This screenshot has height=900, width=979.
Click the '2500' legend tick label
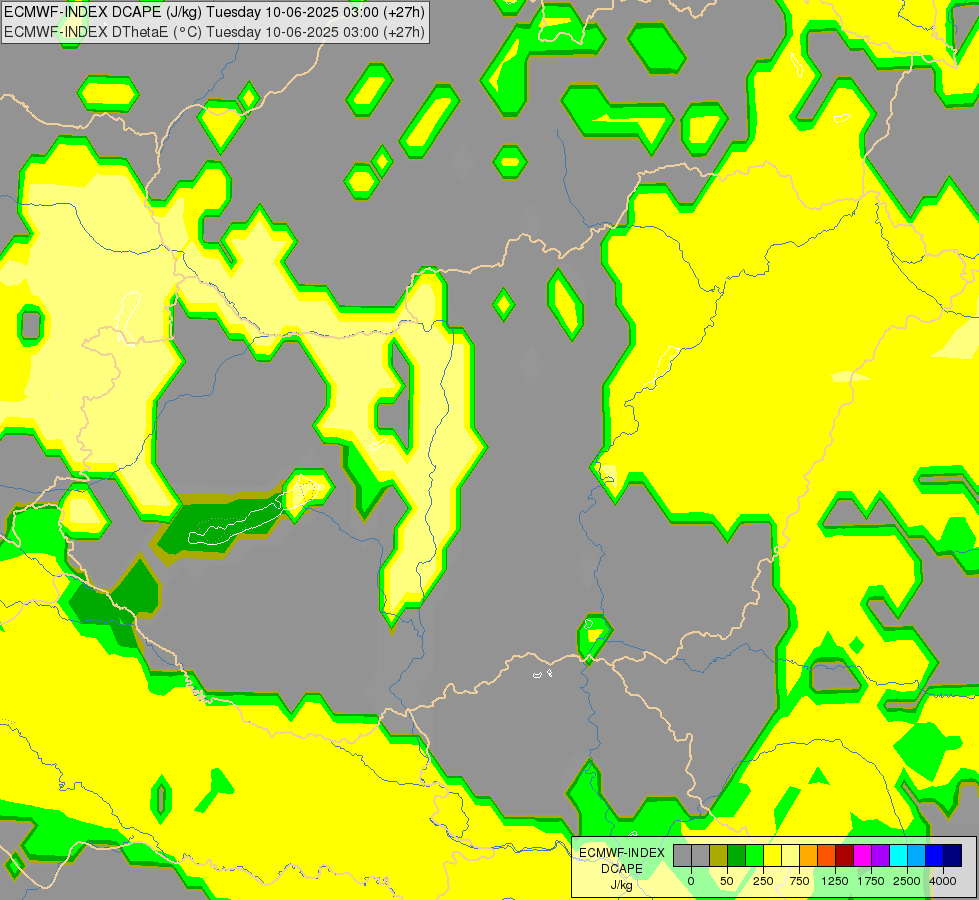[x=907, y=881]
